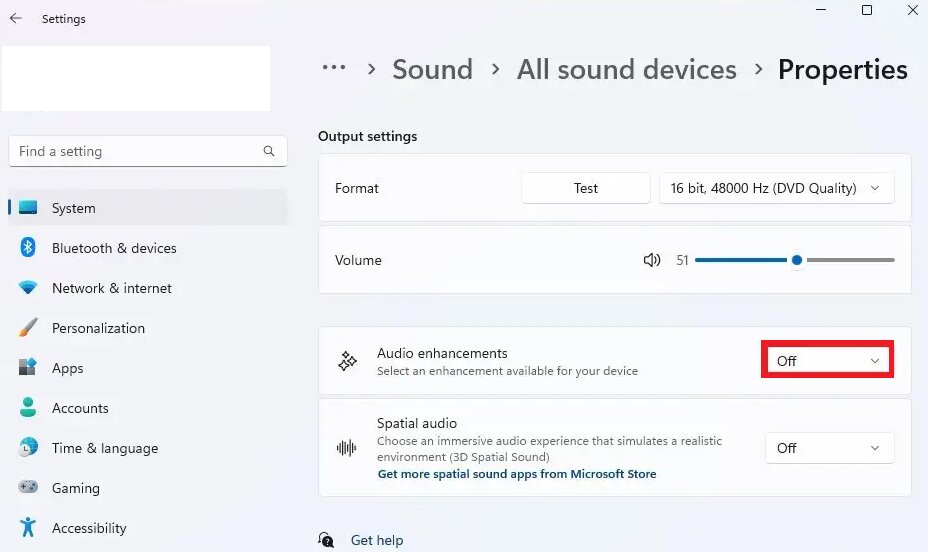The height and width of the screenshot is (552, 928).
Task: Open the audio Format dropdown
Action: 776,188
